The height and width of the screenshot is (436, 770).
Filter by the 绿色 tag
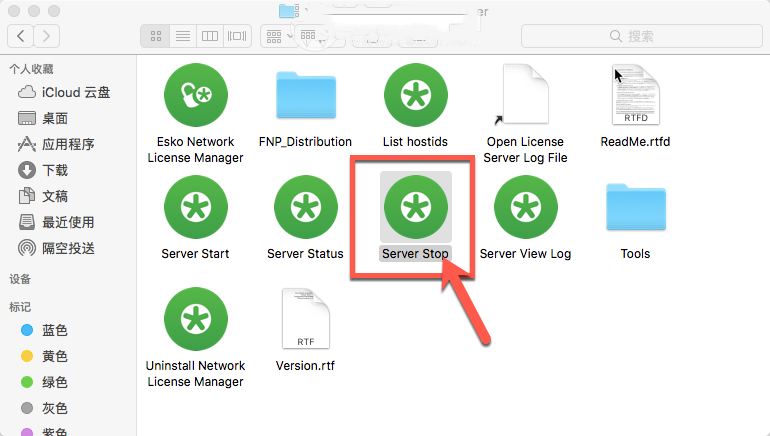pyautogui.click(x=44, y=382)
